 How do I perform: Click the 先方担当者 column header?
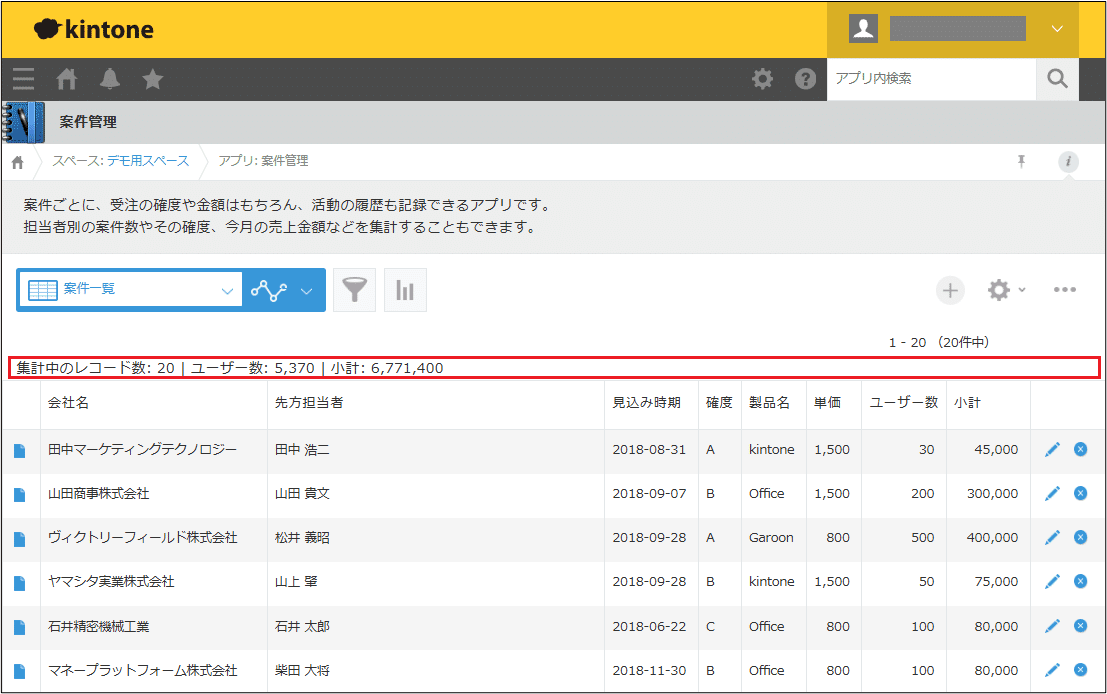click(x=309, y=402)
